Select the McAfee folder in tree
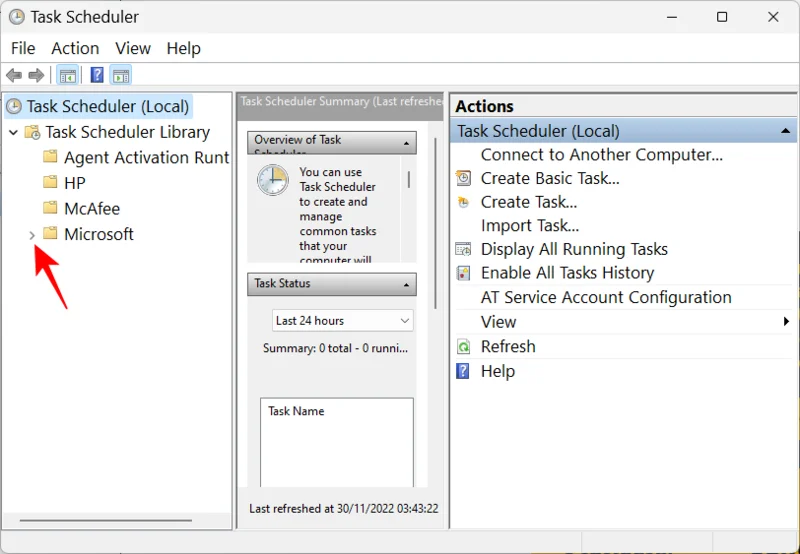800x554 pixels. 91,209
